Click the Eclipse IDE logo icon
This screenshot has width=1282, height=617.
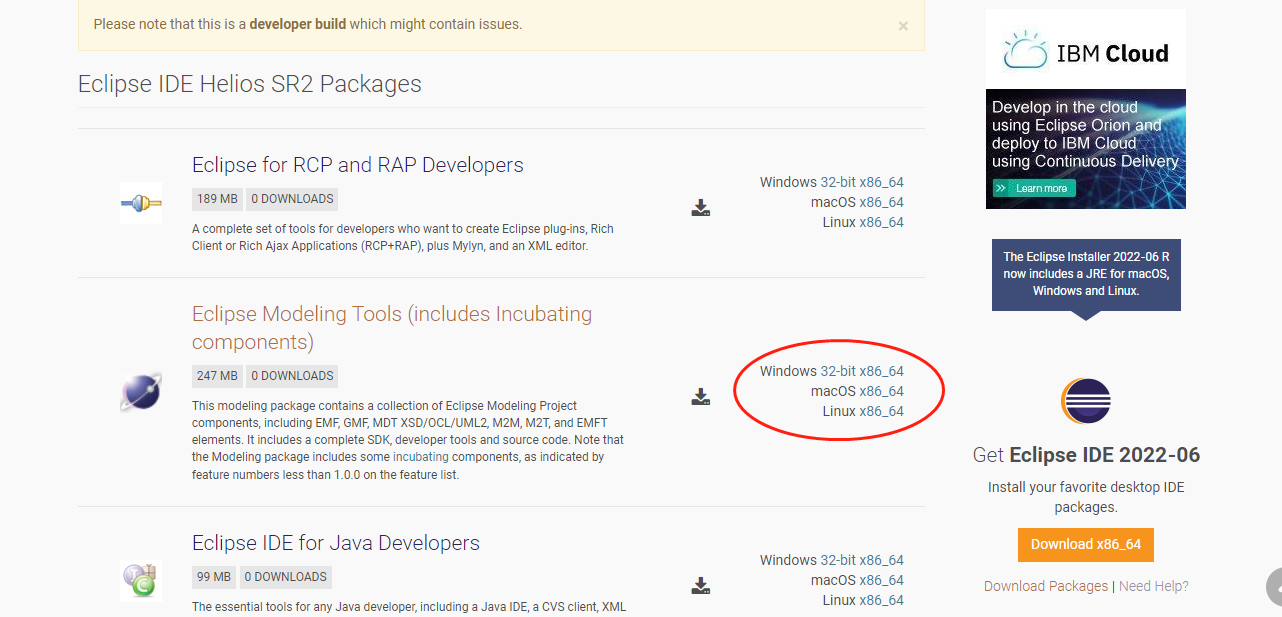(x=1086, y=402)
